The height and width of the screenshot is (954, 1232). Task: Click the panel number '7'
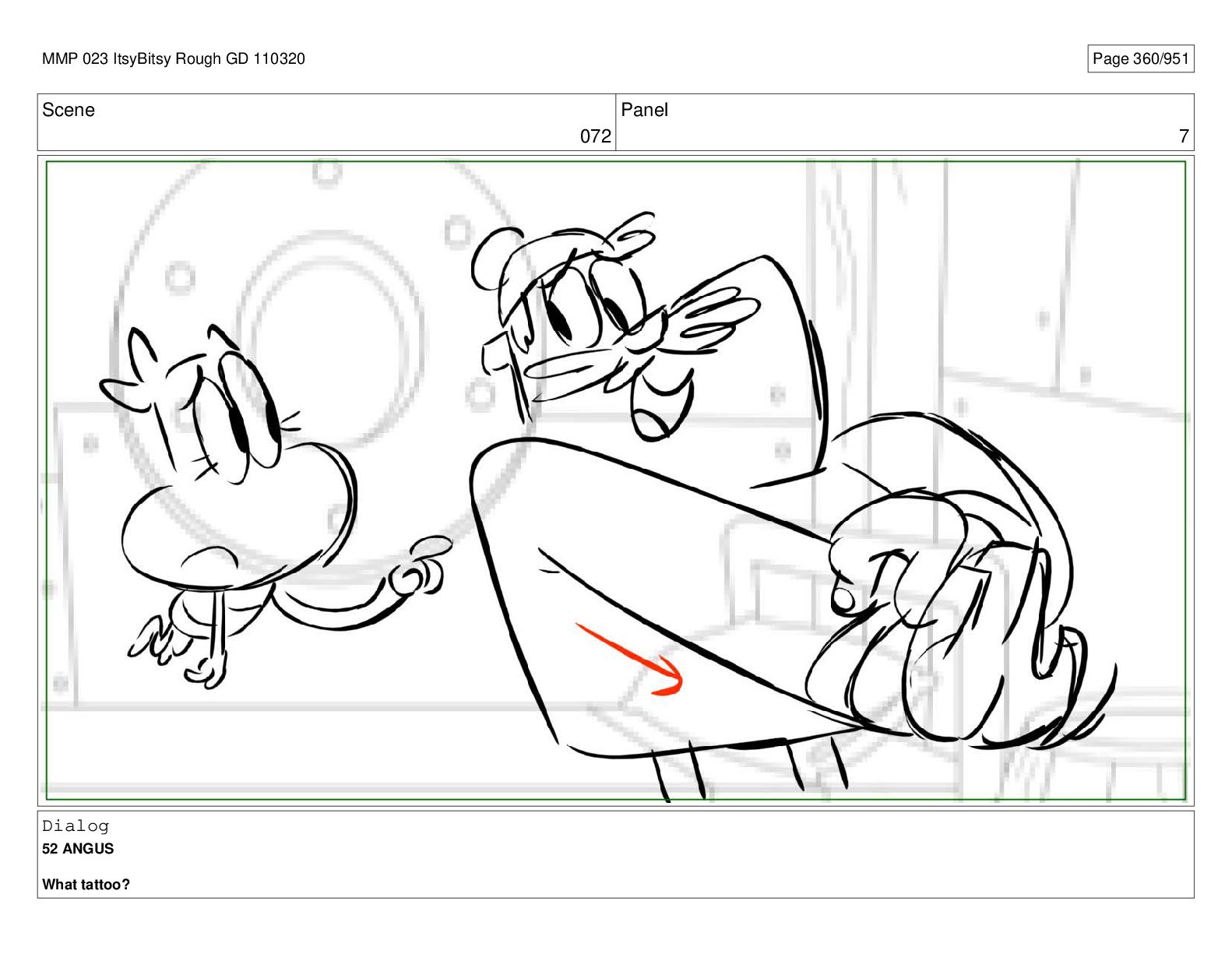point(1184,136)
